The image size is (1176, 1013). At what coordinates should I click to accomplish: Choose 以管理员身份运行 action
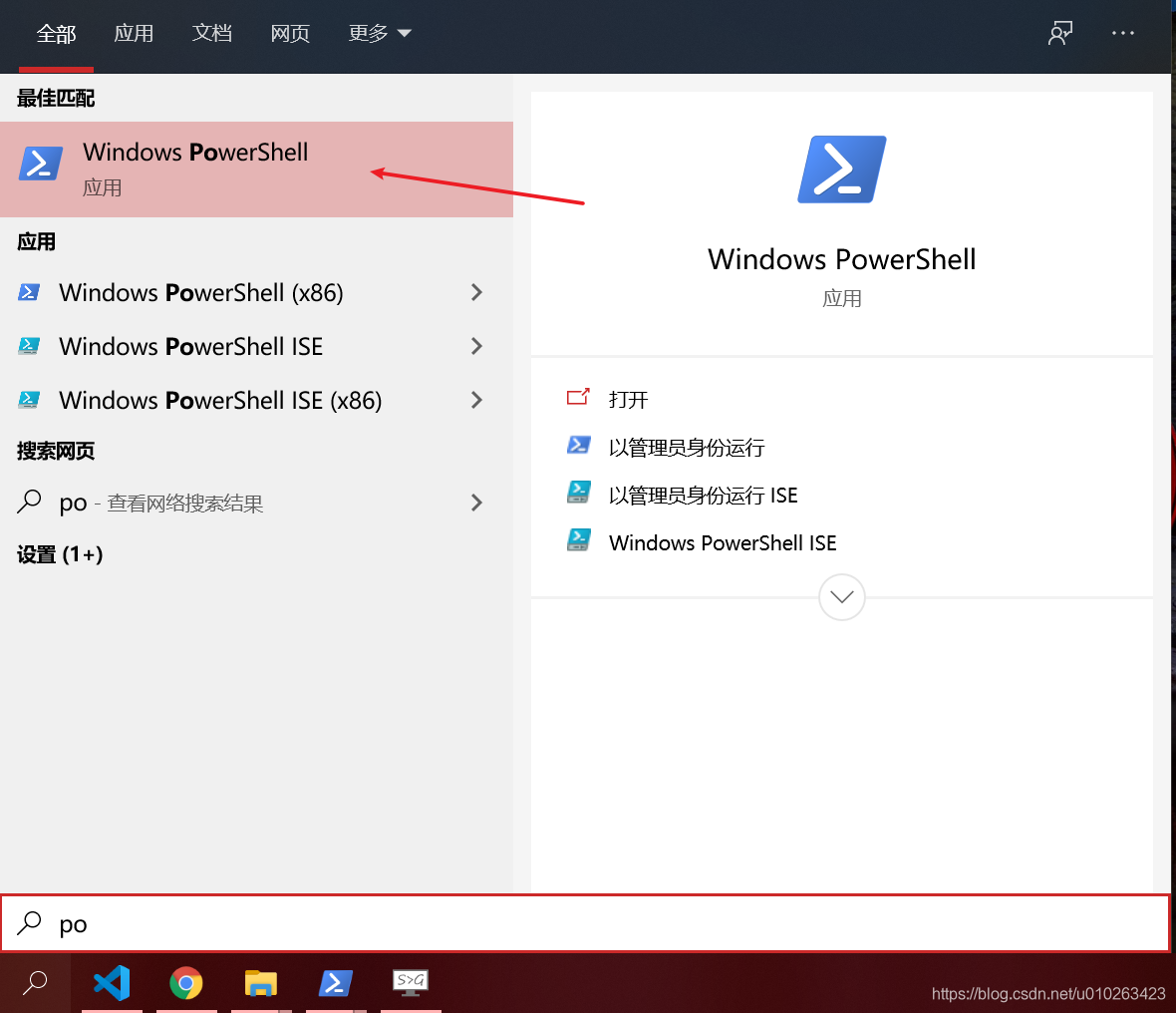[x=687, y=448]
